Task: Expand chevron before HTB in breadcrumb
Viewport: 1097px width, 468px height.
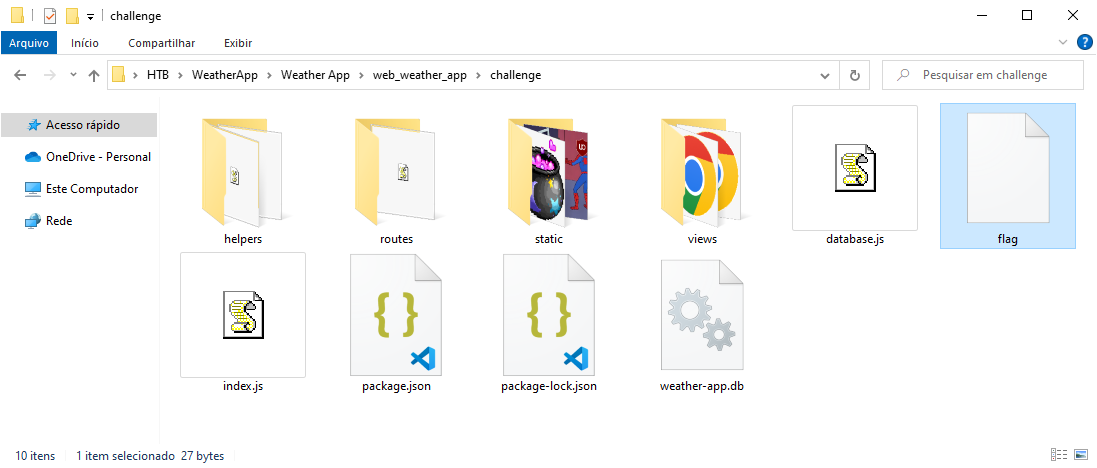Action: coord(135,75)
